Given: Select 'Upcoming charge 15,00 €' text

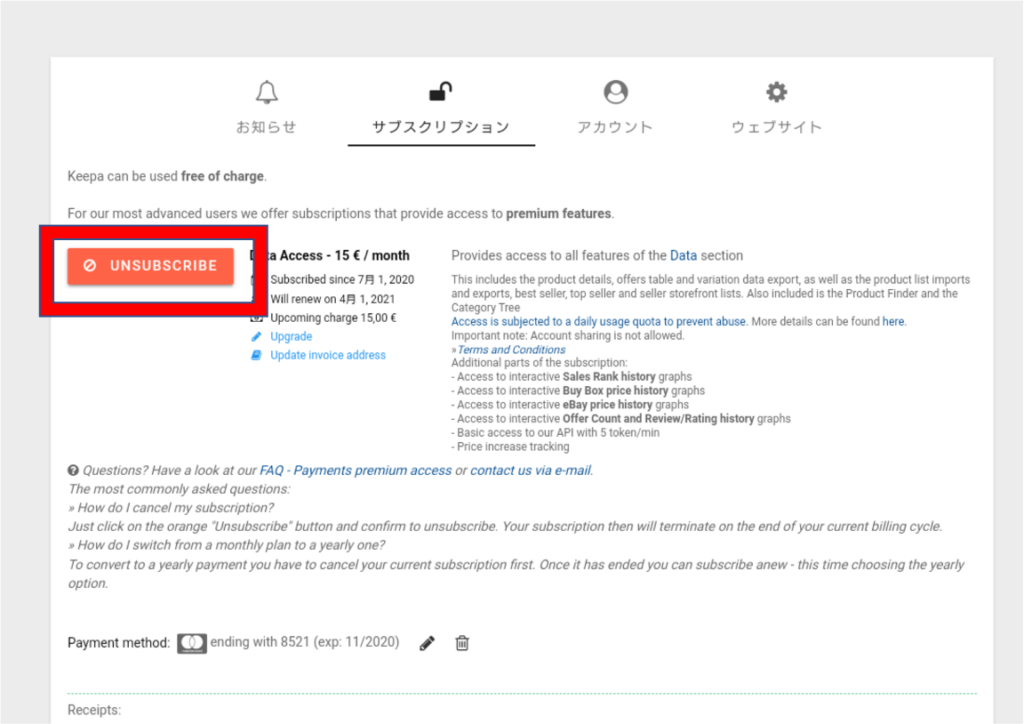Looking at the screenshot, I should [x=333, y=318].
